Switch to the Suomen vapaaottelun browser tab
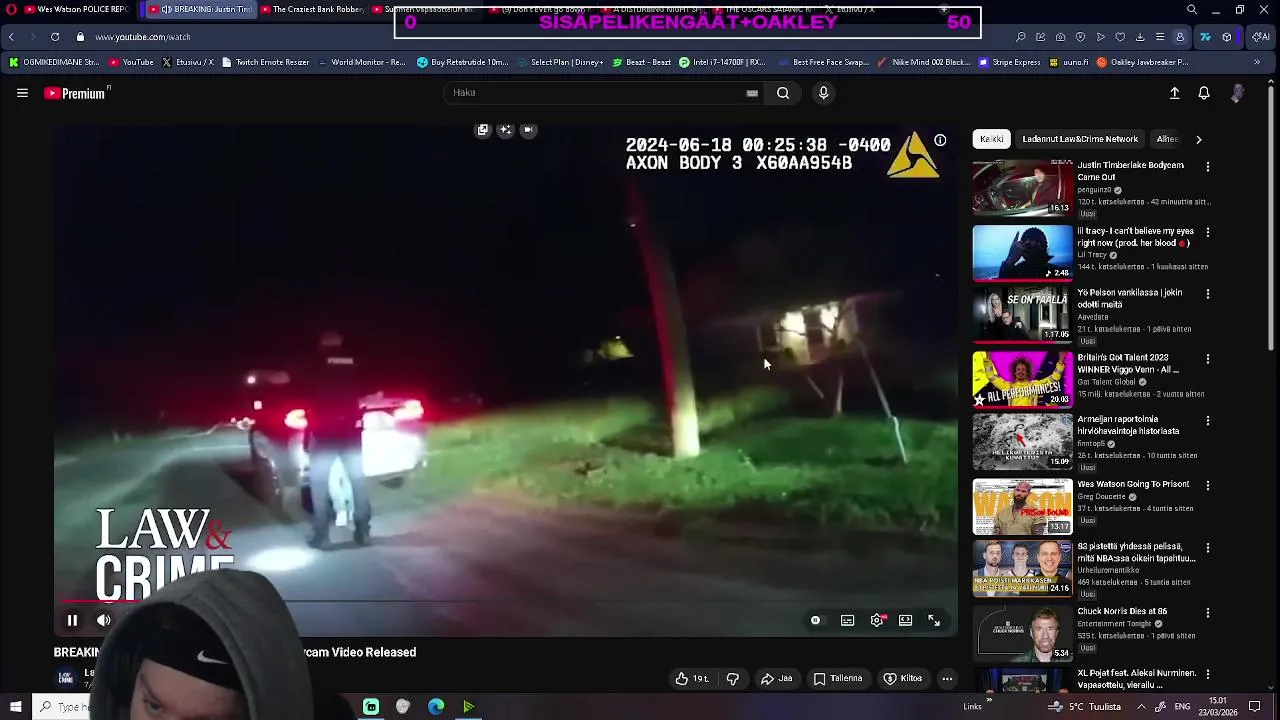The width and height of the screenshot is (1280, 720). [424, 9]
